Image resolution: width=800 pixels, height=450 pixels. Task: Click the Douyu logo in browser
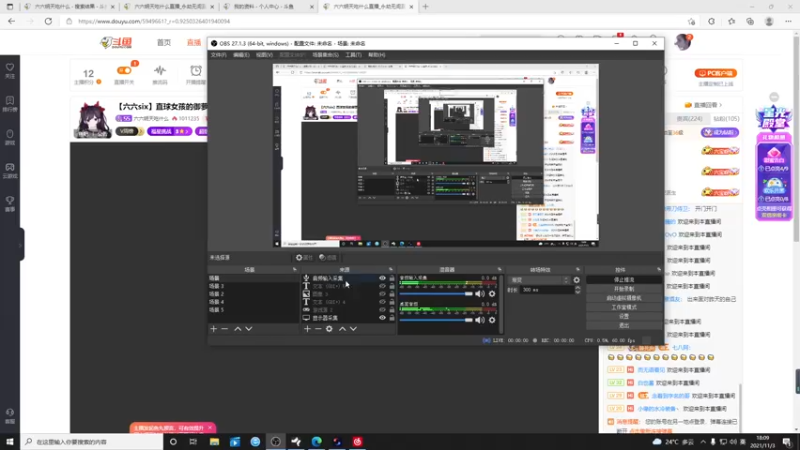[116, 42]
